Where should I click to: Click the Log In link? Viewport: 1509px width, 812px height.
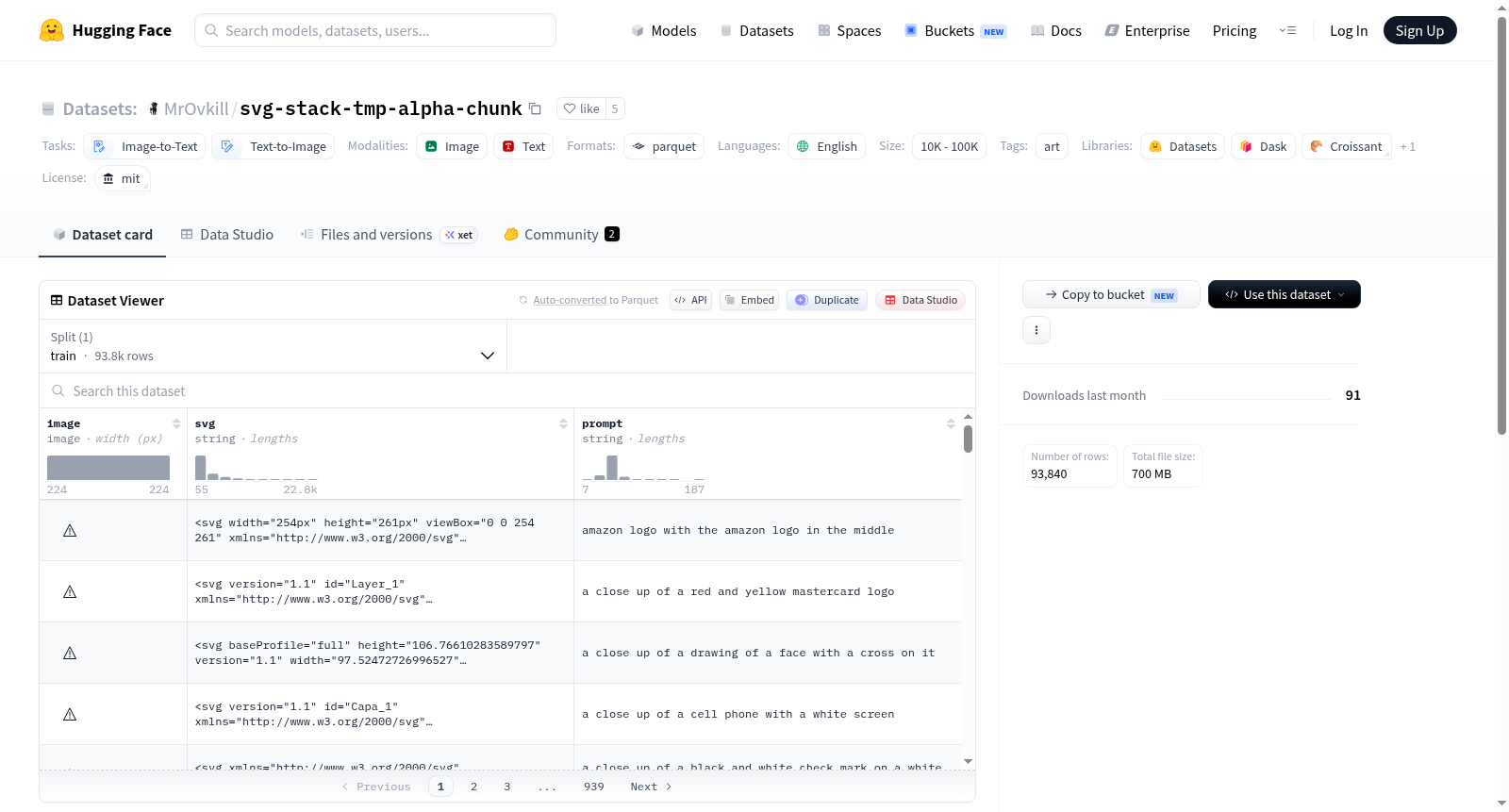click(1349, 30)
